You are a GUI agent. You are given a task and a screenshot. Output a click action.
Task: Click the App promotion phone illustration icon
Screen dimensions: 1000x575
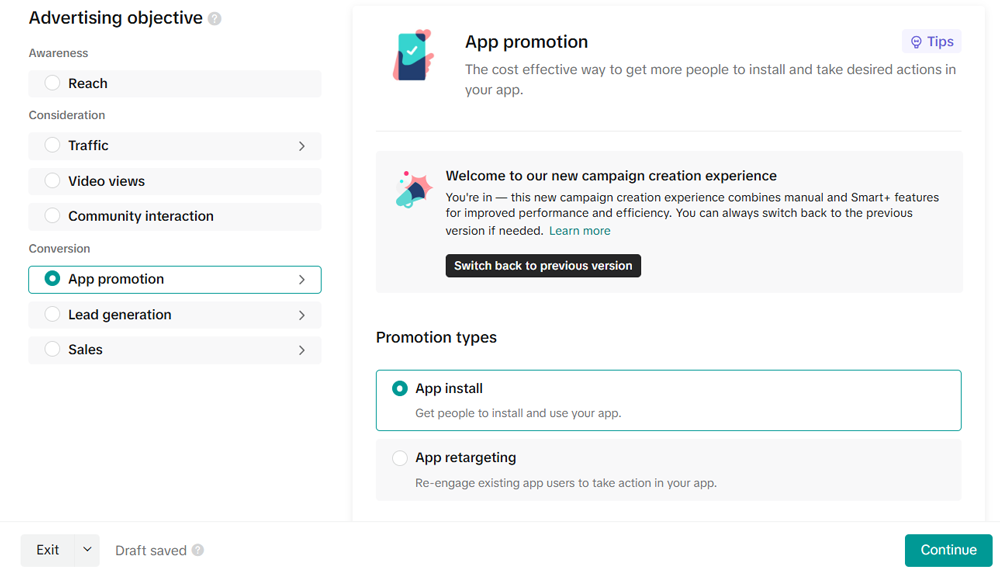[413, 55]
